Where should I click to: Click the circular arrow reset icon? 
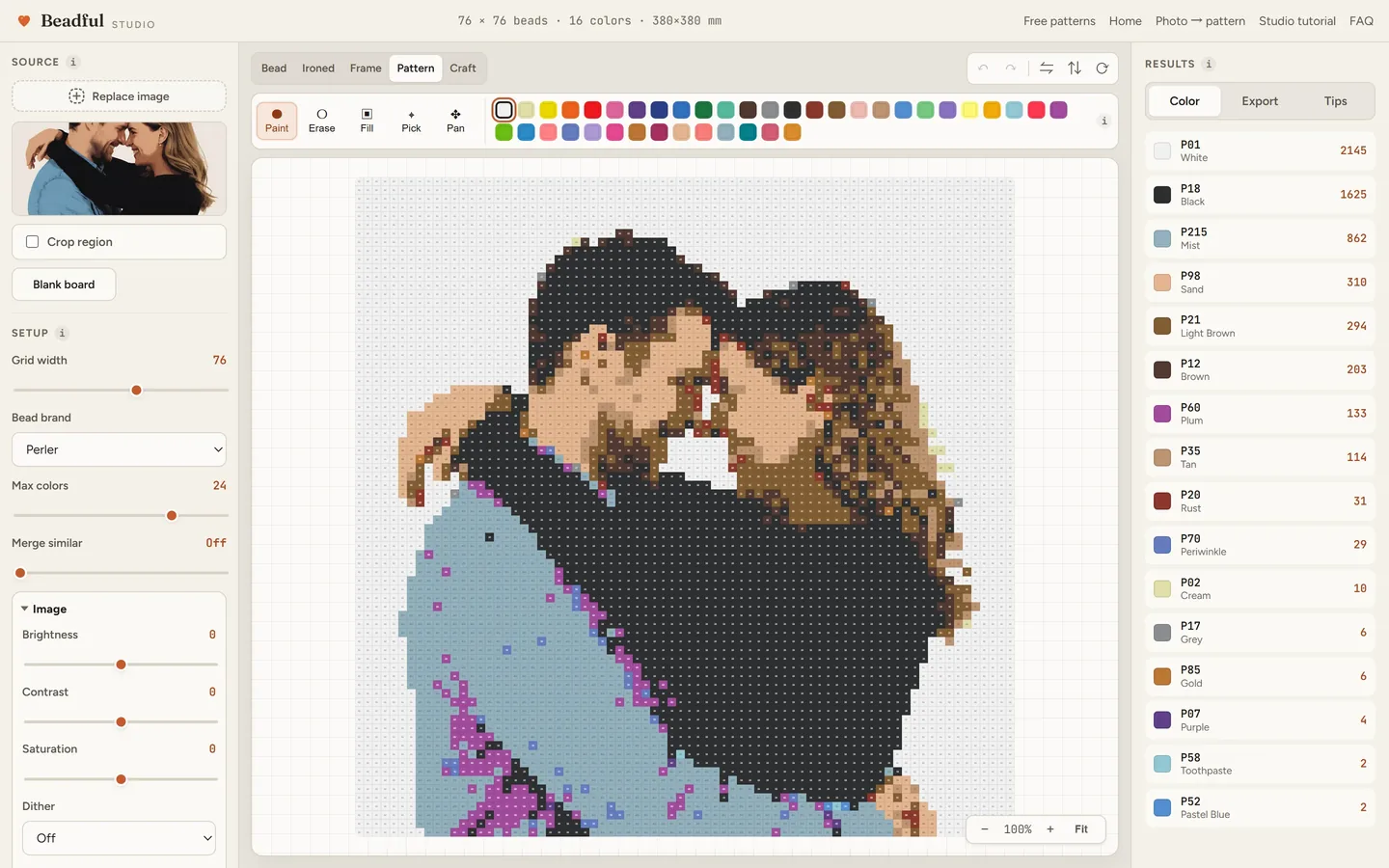pyautogui.click(x=1102, y=68)
